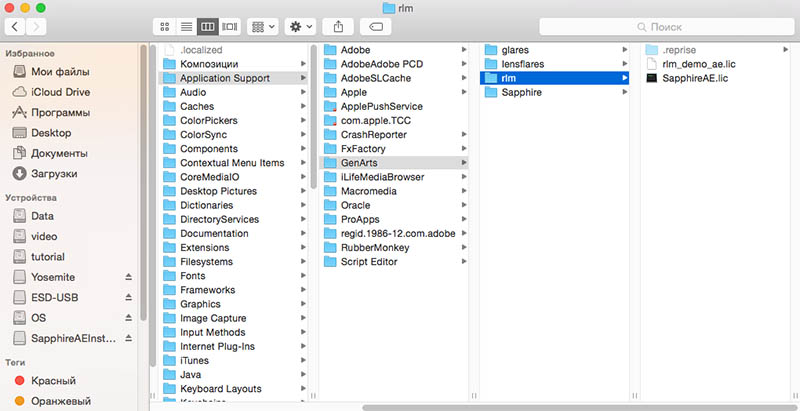Click the second column's vertical scrollbar
Viewport: 800px width, 411px height.
pyautogui.click(x=314, y=116)
